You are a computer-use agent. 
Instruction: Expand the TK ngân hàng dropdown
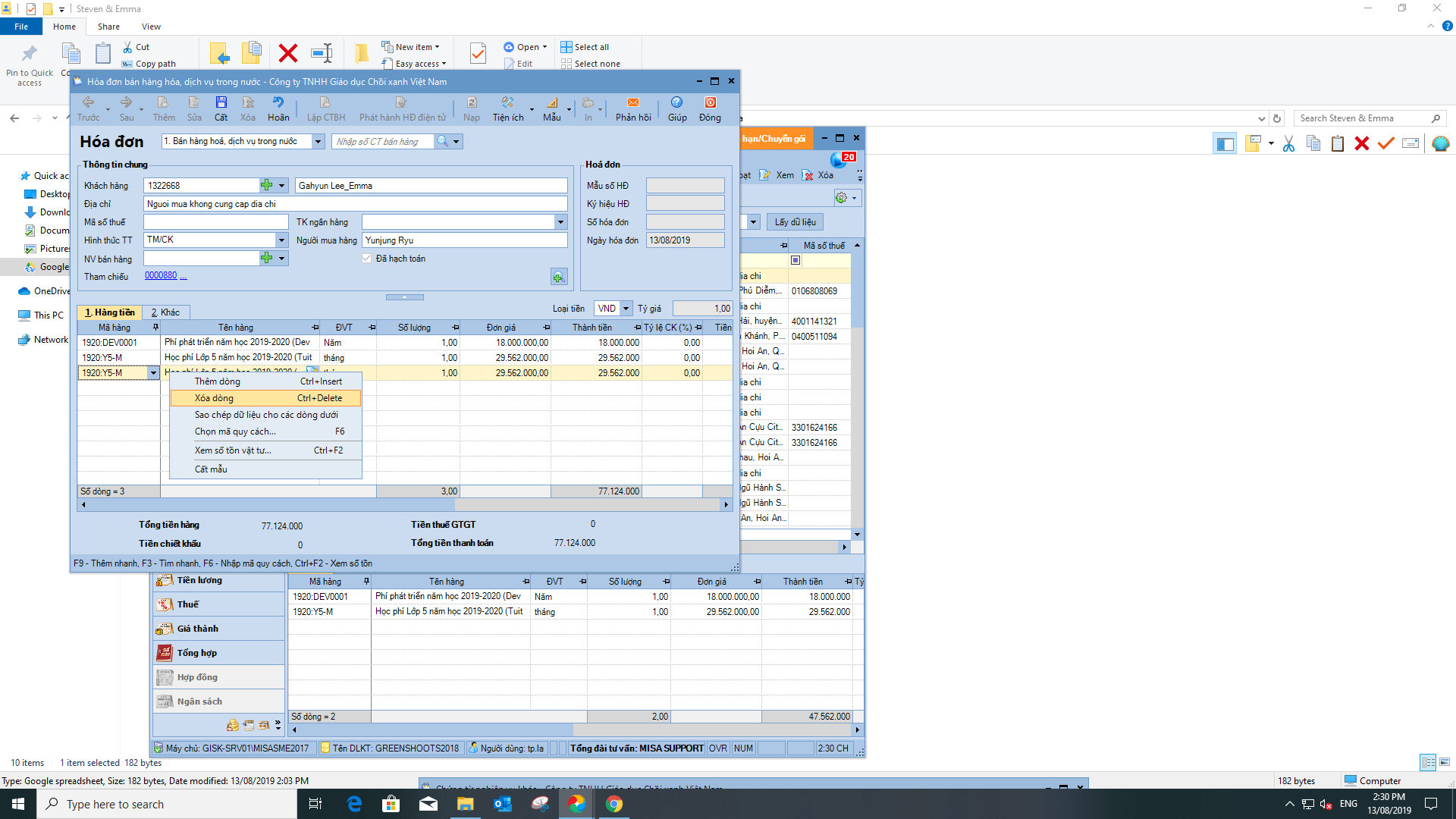coord(561,222)
